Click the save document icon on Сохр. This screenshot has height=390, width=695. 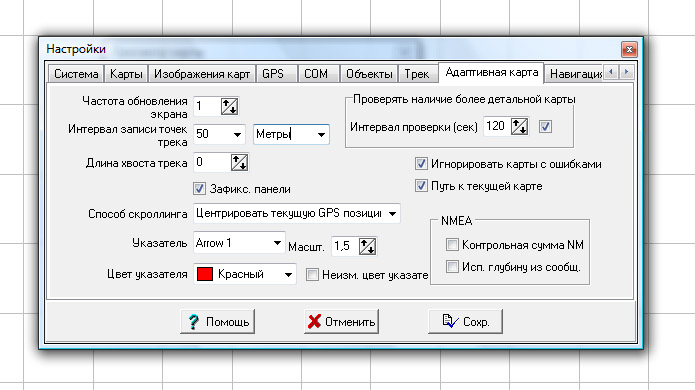450,321
